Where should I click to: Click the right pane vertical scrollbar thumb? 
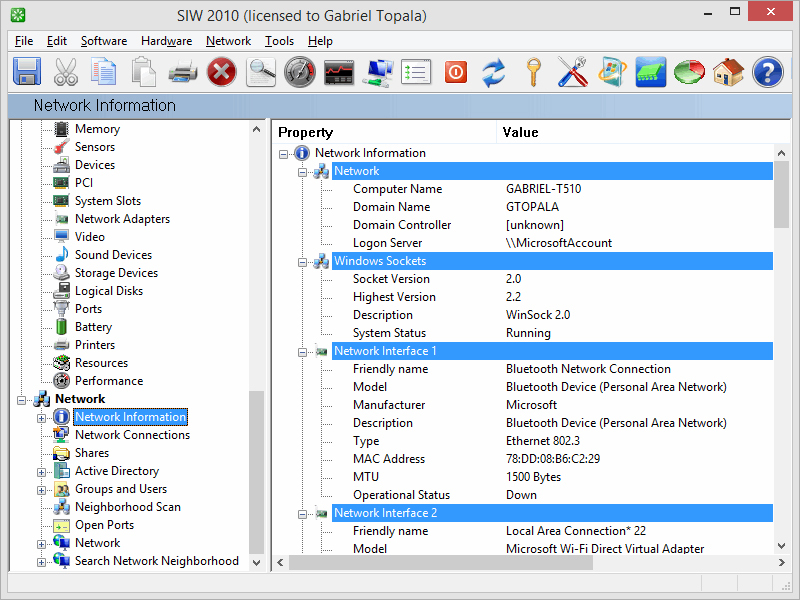pos(781,194)
